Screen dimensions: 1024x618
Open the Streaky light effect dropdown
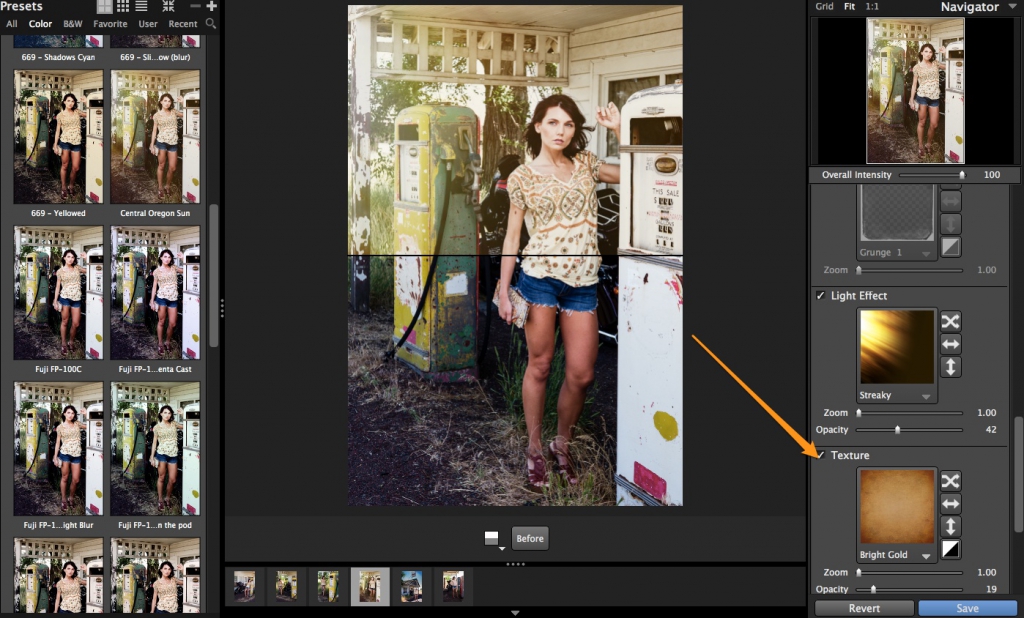tap(926, 397)
